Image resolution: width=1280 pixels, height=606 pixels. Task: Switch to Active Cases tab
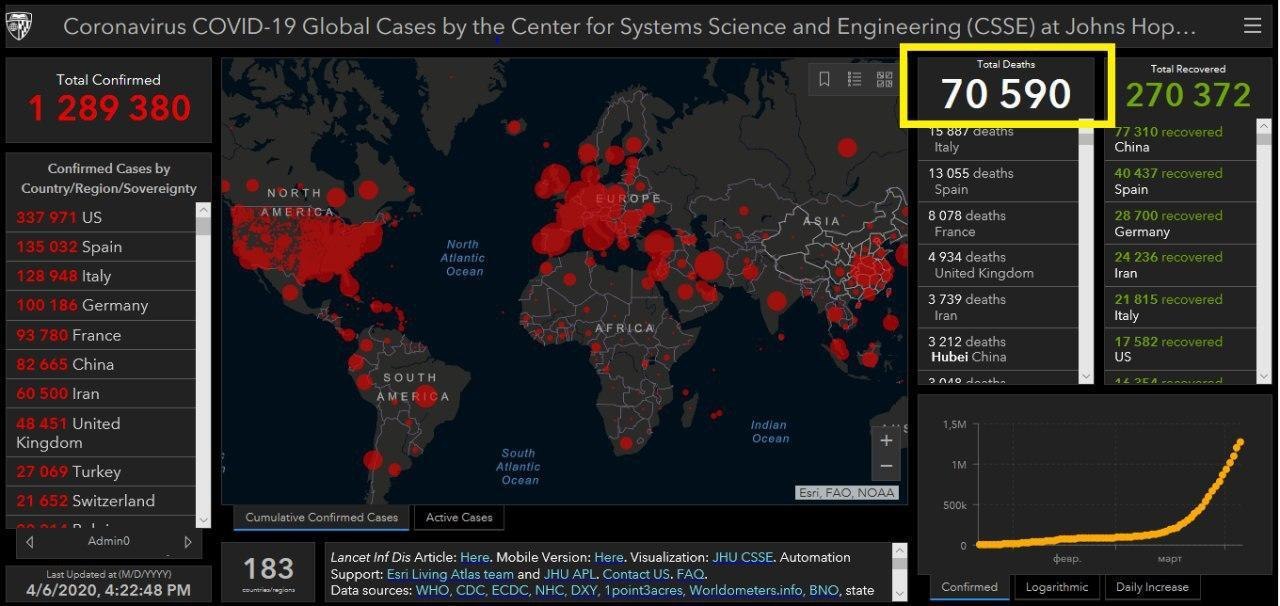(x=459, y=518)
